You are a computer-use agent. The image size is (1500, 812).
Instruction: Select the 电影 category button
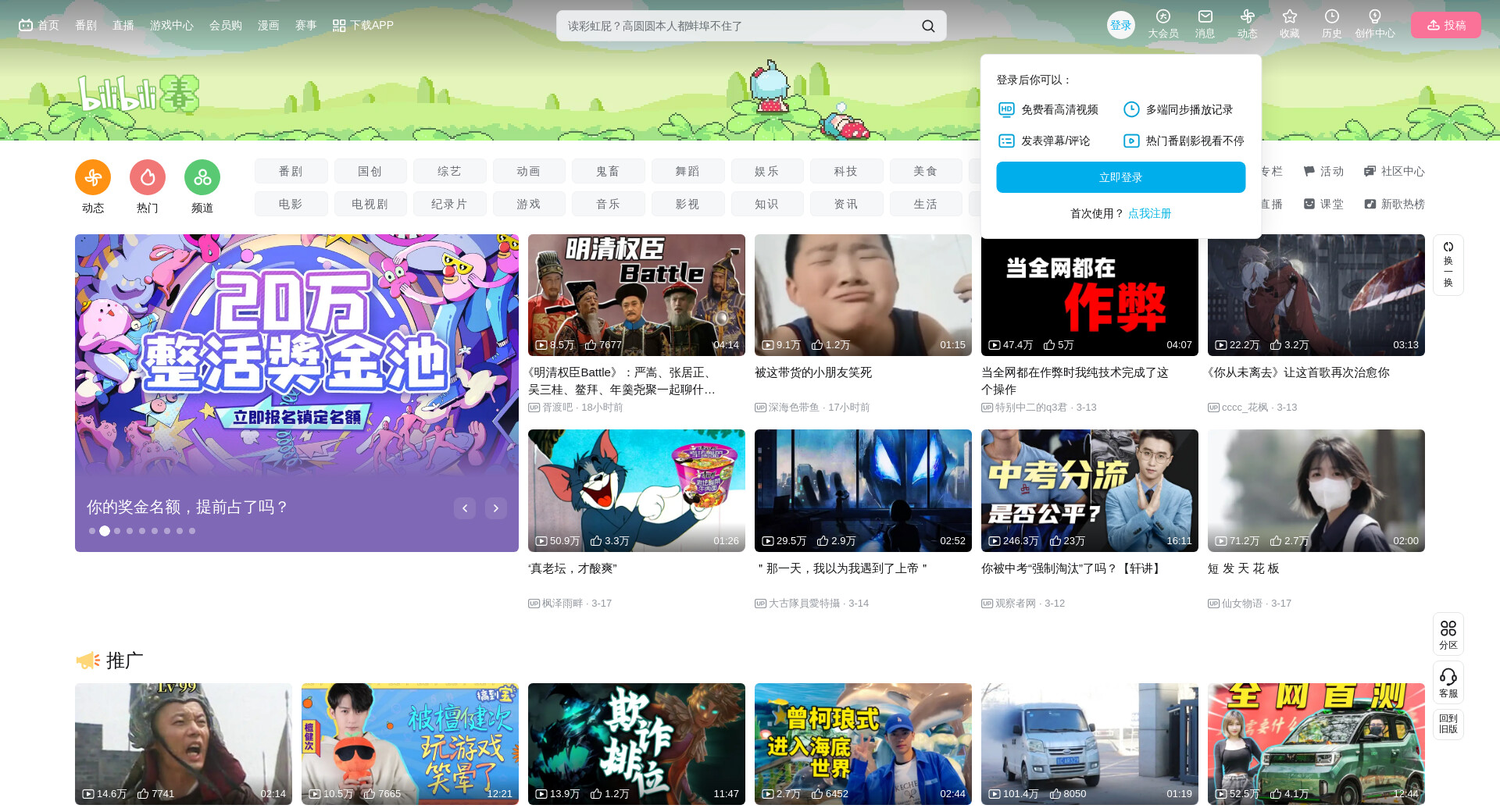[x=291, y=204]
